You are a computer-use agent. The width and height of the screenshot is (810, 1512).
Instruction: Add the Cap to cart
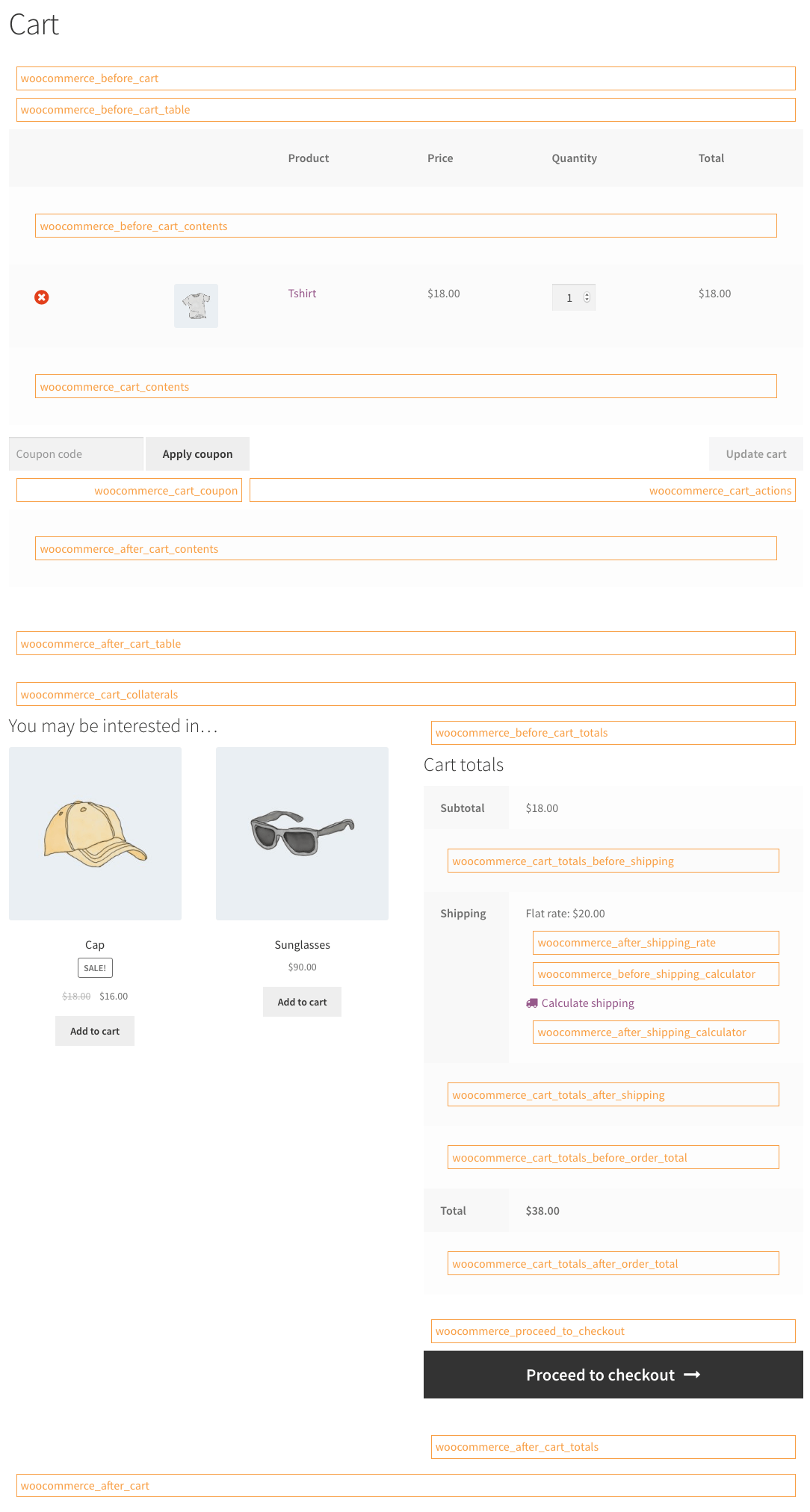coord(95,1031)
